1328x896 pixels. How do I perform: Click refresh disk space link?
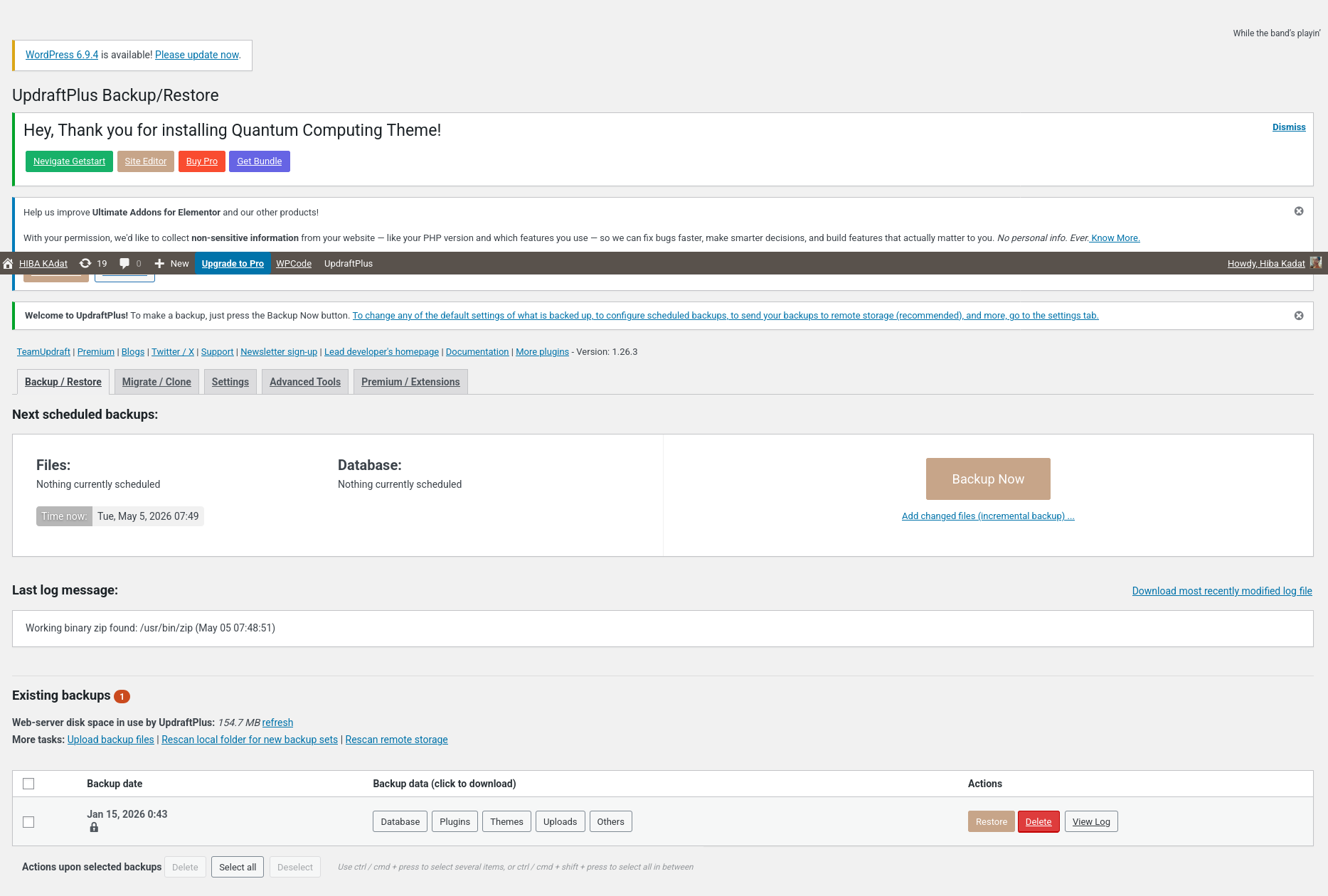tap(277, 722)
